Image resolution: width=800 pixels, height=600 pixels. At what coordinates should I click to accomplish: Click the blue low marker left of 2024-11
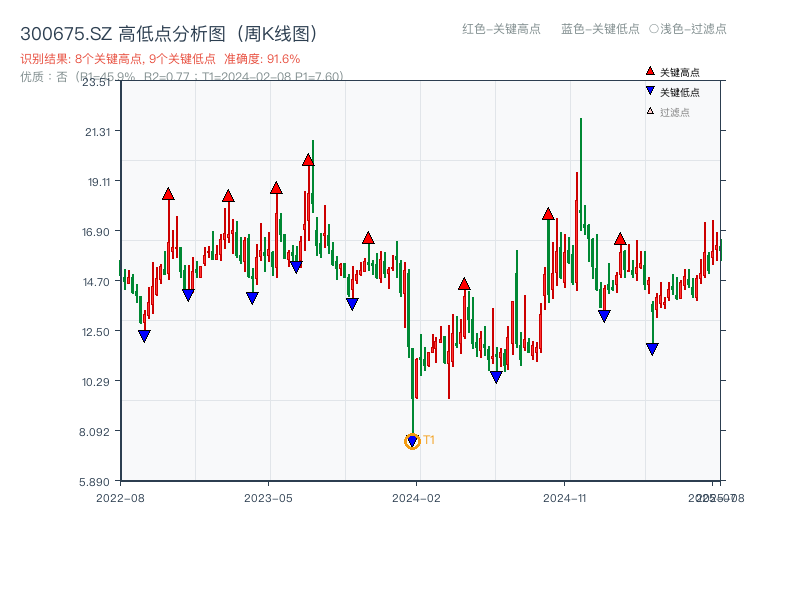tap(497, 376)
